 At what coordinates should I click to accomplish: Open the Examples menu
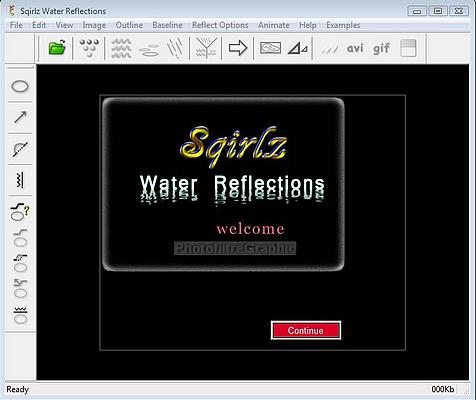click(x=343, y=25)
